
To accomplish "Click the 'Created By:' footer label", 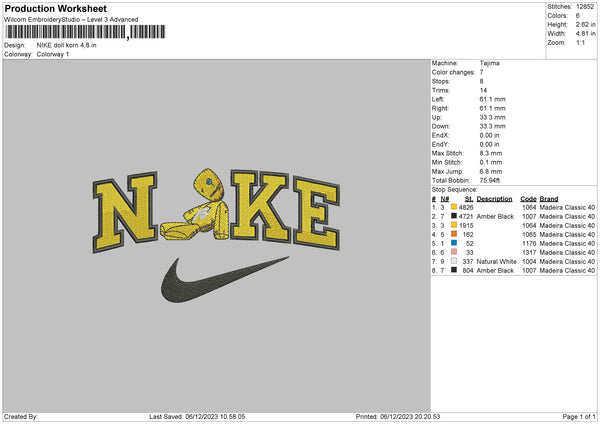I will [x=21, y=417].
